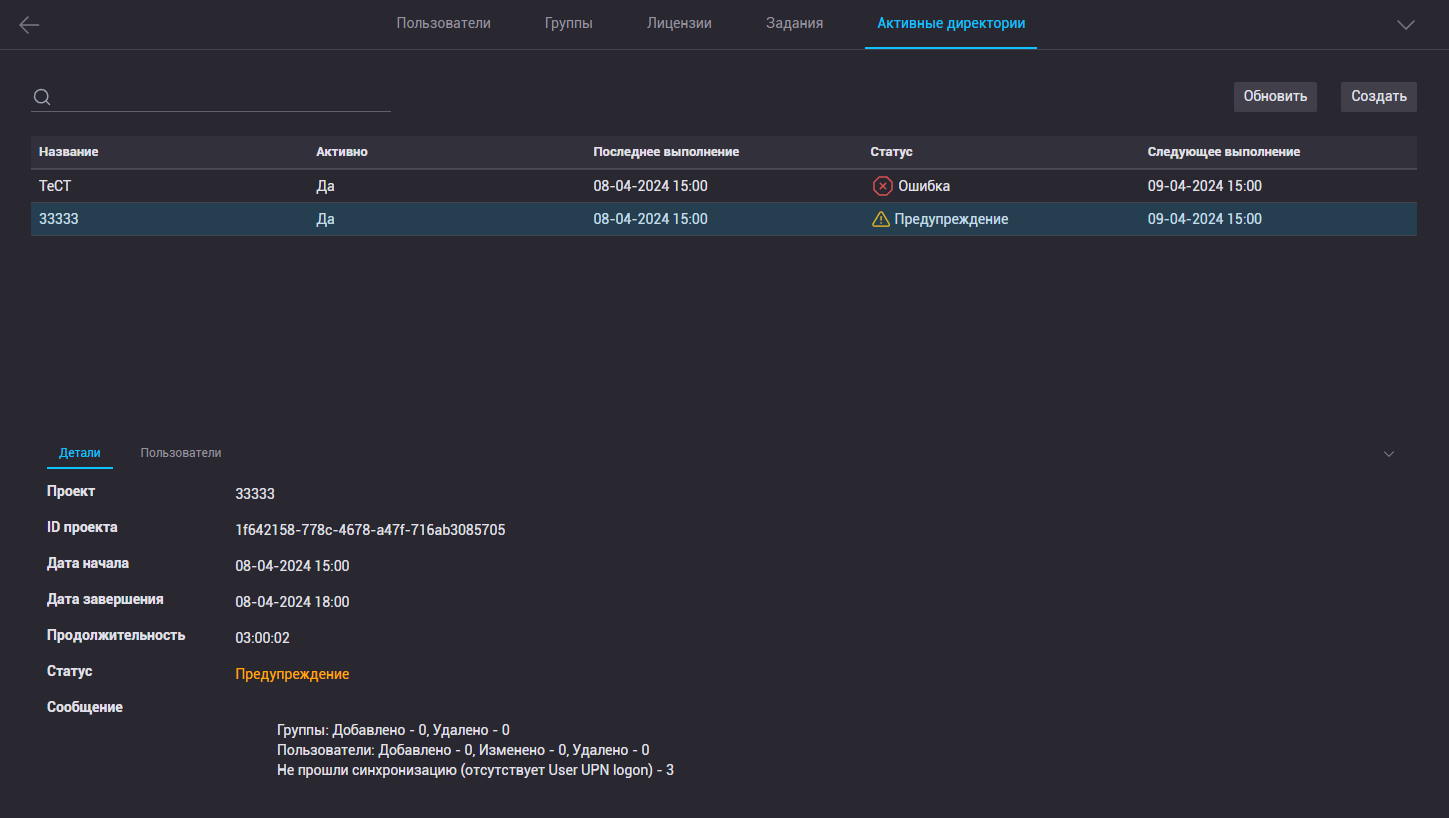Click the project ID value 1f642158-778c
The width and height of the screenshot is (1449, 818).
(370, 530)
